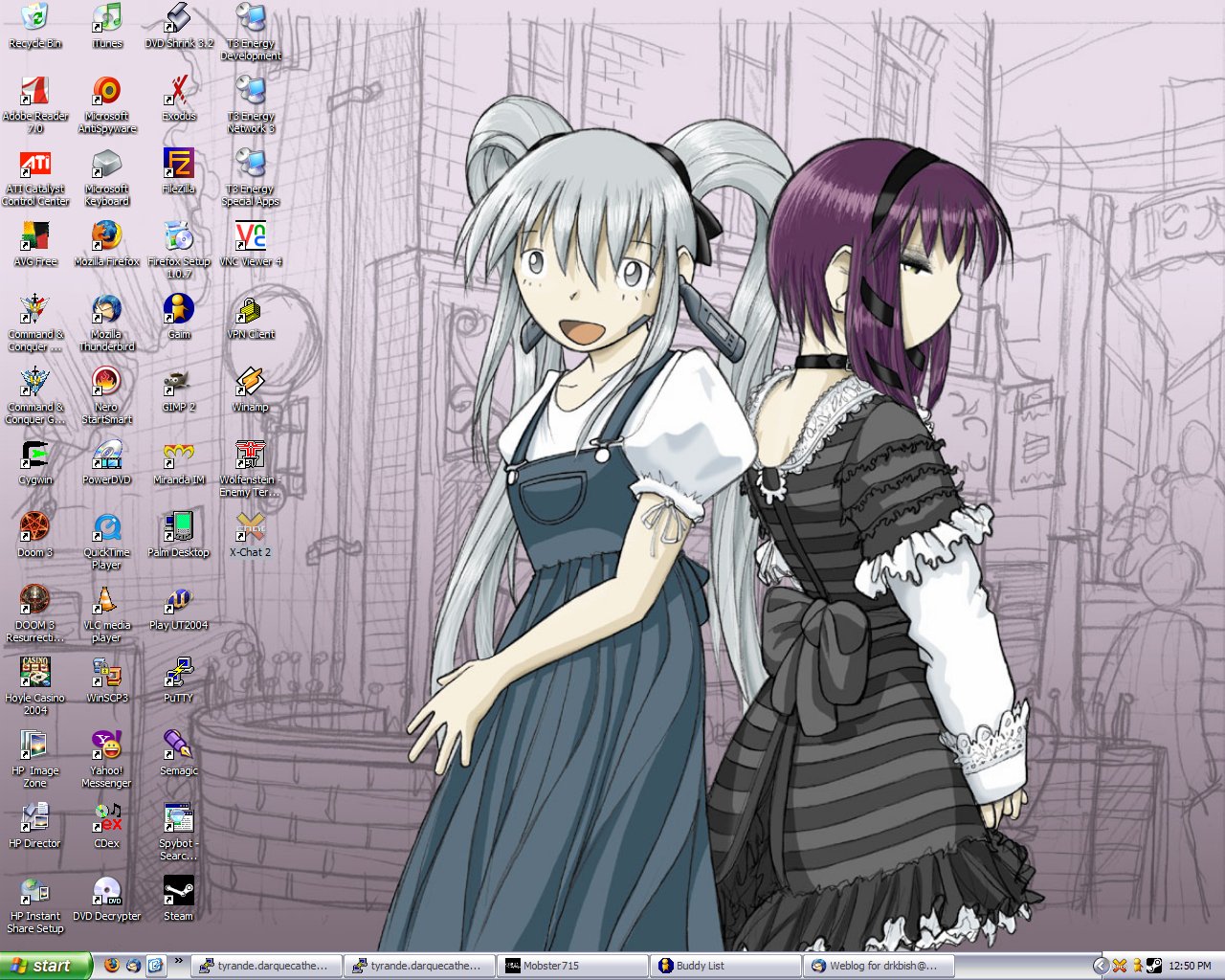1225x980 pixels.
Task: Open the DVD Shrink 3.2 shortcut
Action: pos(179,26)
